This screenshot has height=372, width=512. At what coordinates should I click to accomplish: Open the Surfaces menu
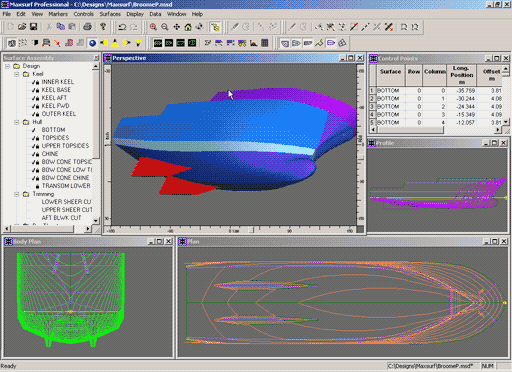tap(110, 14)
